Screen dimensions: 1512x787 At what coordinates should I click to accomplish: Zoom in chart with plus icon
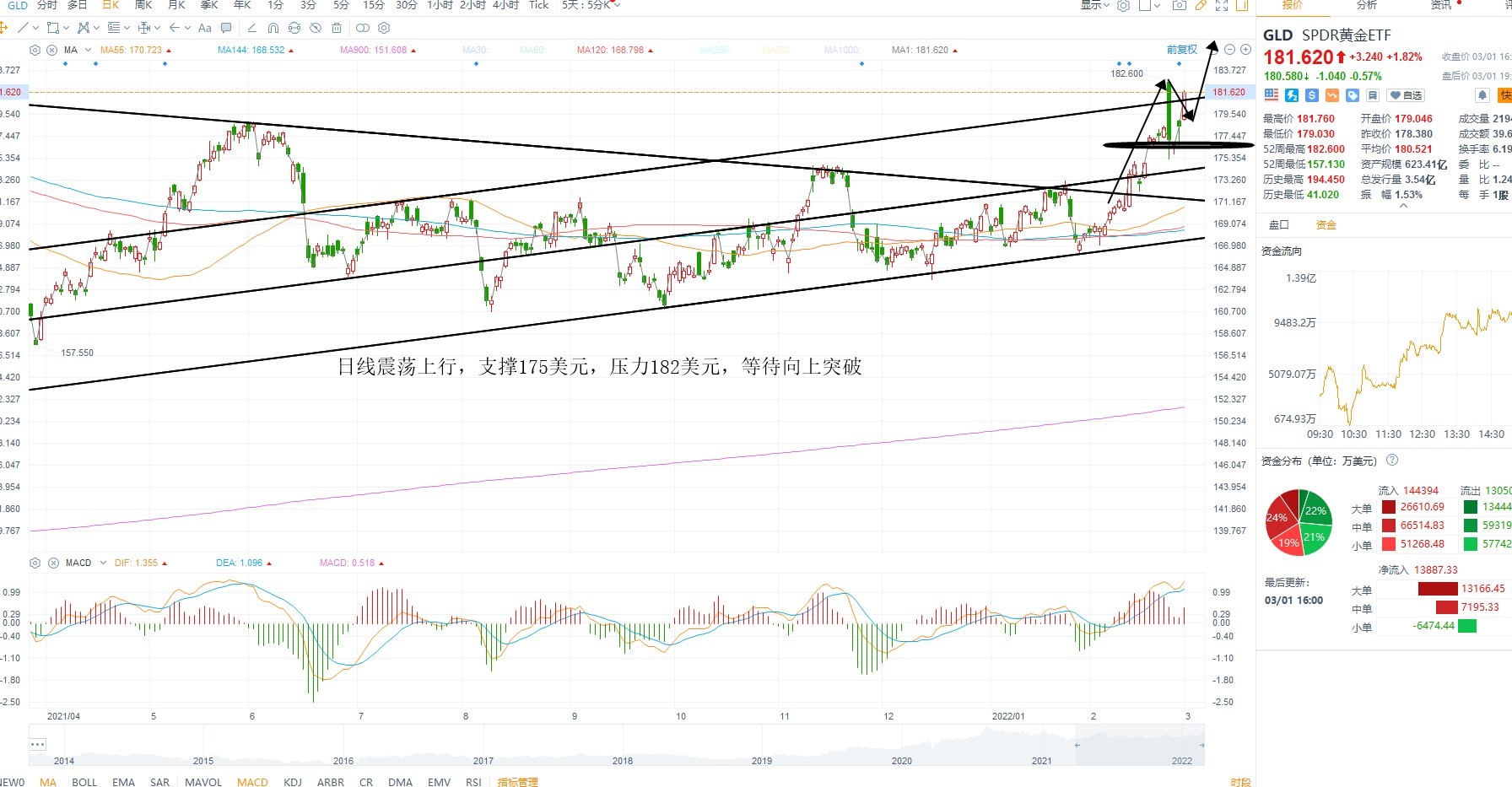(x=1245, y=49)
